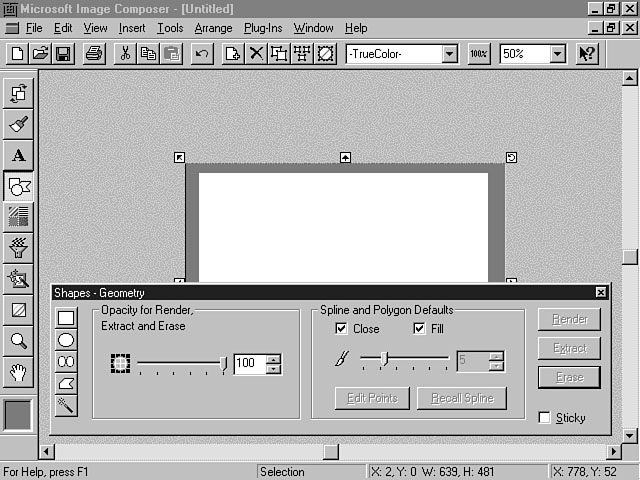Select the Pan hand tool
Screen dimensions: 640x480
pos(19,372)
